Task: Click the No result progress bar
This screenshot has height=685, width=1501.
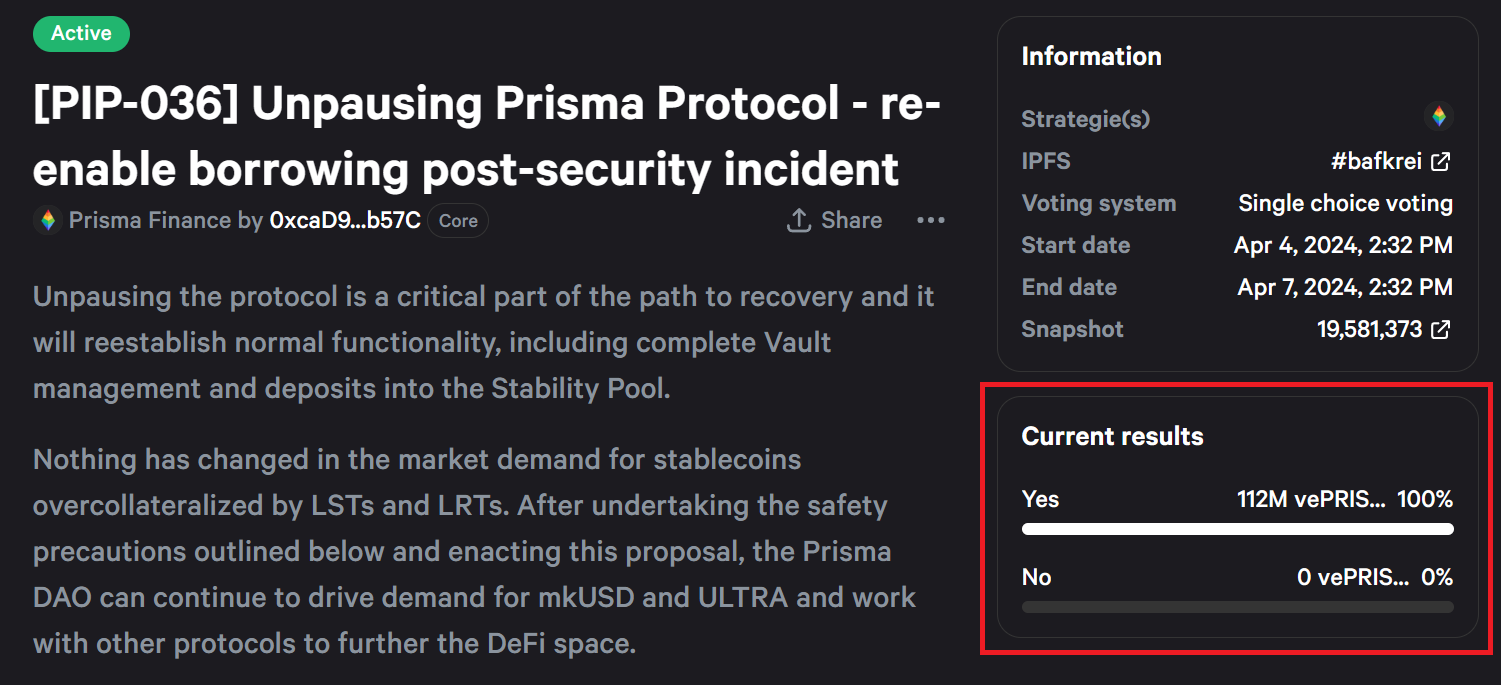Action: 1237,607
